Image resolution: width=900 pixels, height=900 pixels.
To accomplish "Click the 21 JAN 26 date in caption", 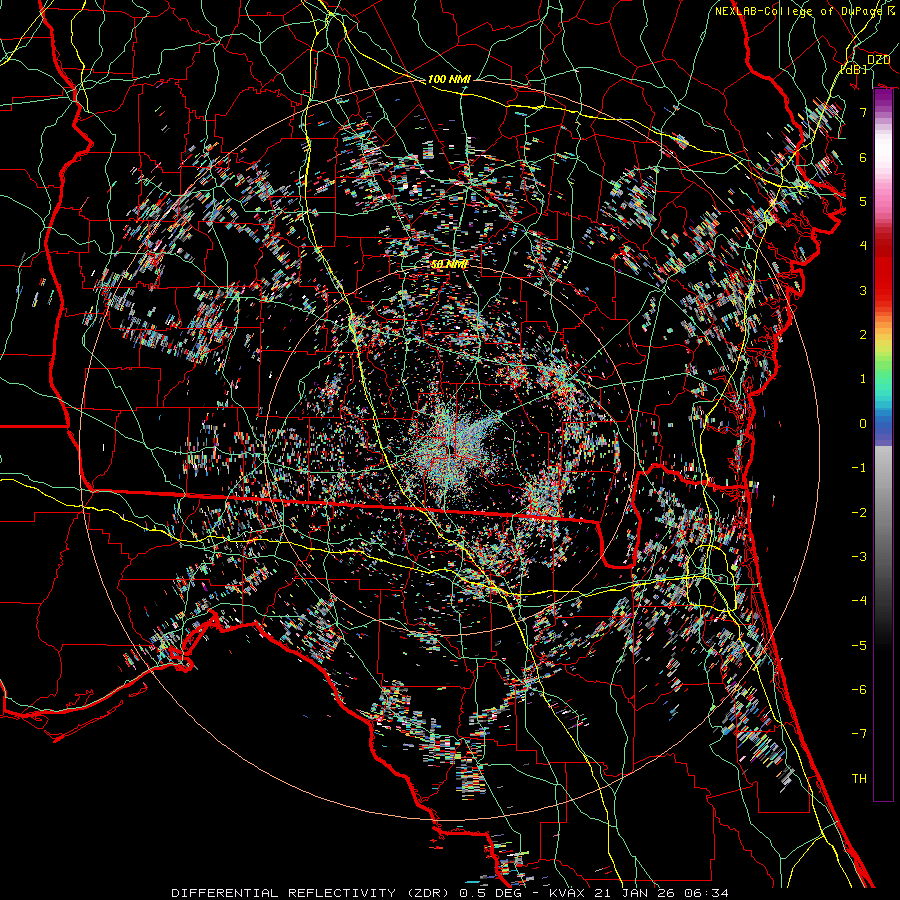I will click(x=633, y=893).
